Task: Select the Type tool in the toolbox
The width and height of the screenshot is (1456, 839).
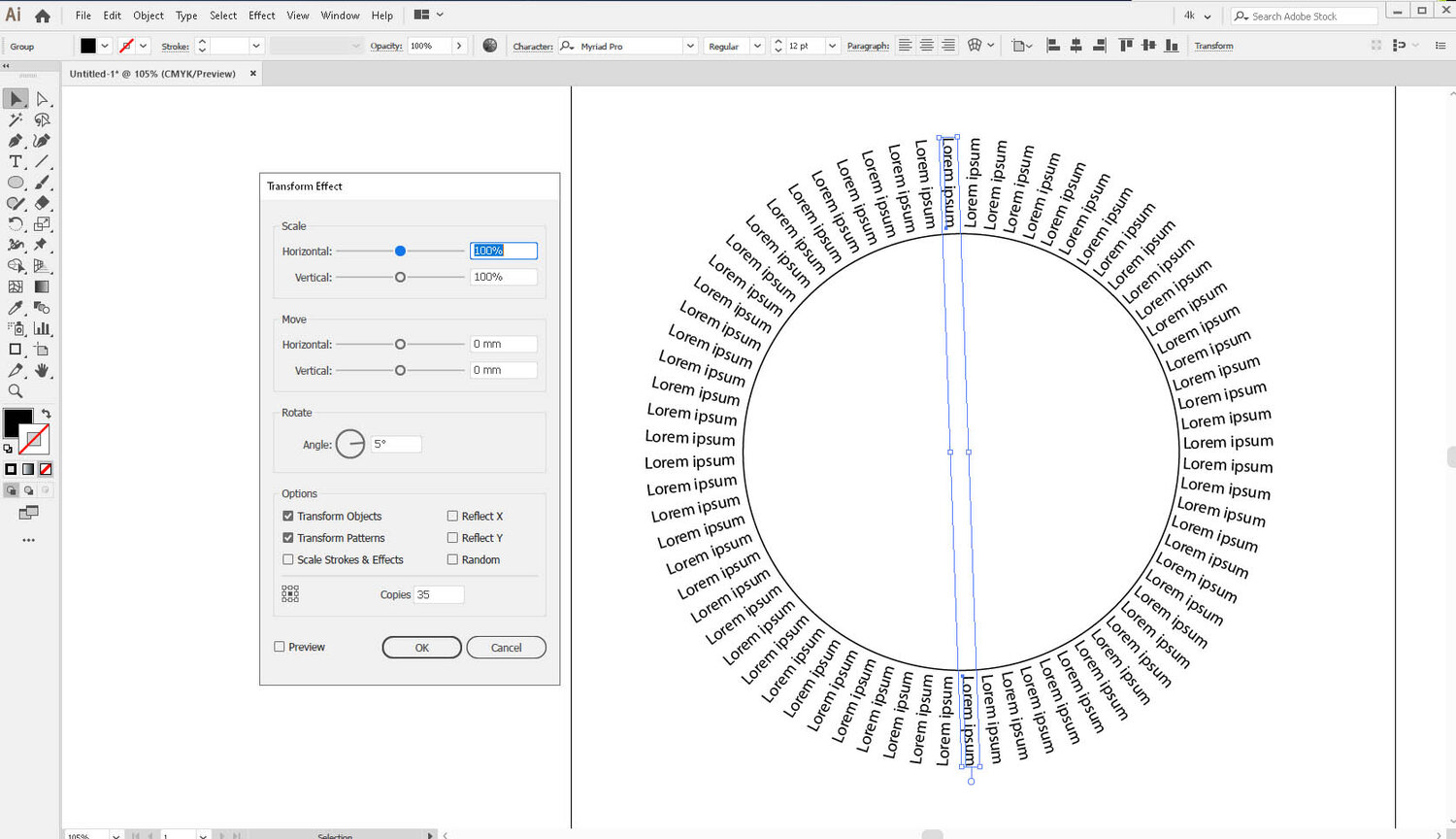Action: click(16, 162)
